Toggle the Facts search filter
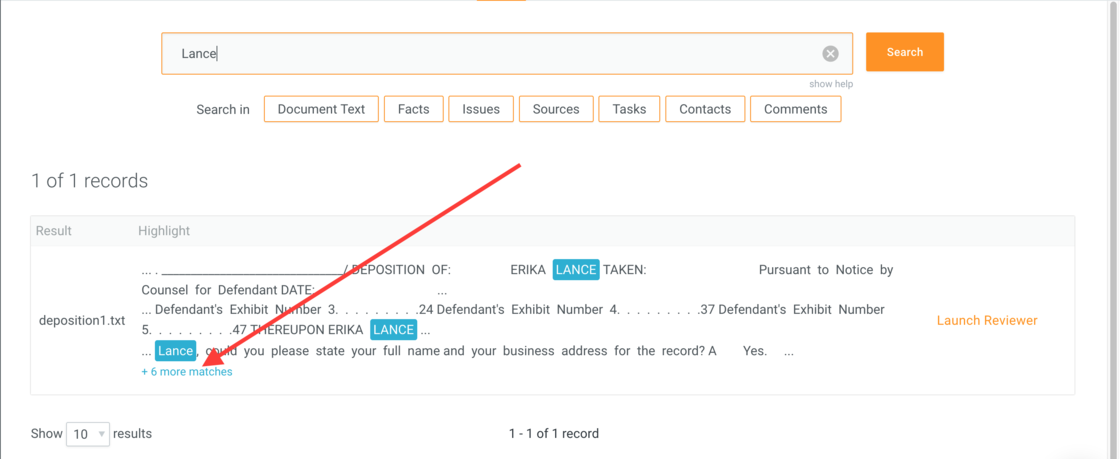Screen dimensions: 1120x459 413,109
